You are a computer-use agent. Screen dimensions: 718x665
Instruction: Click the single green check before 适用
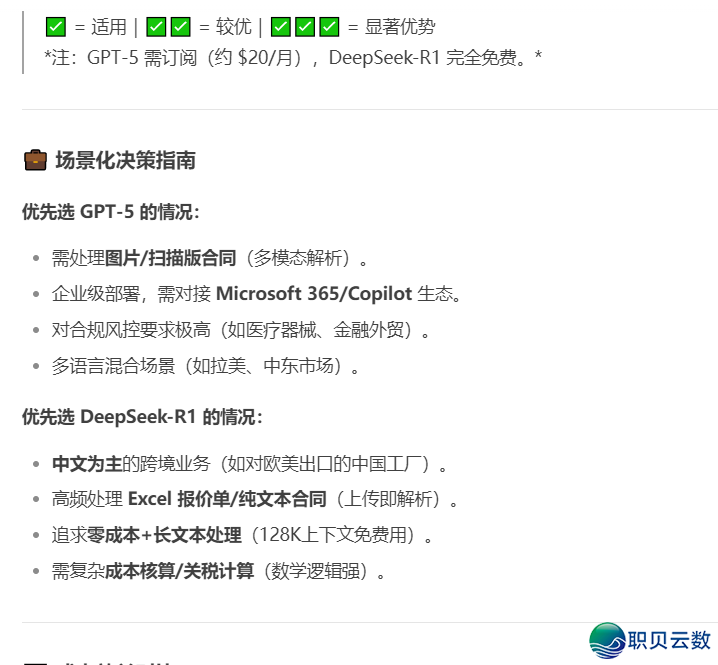(56, 27)
